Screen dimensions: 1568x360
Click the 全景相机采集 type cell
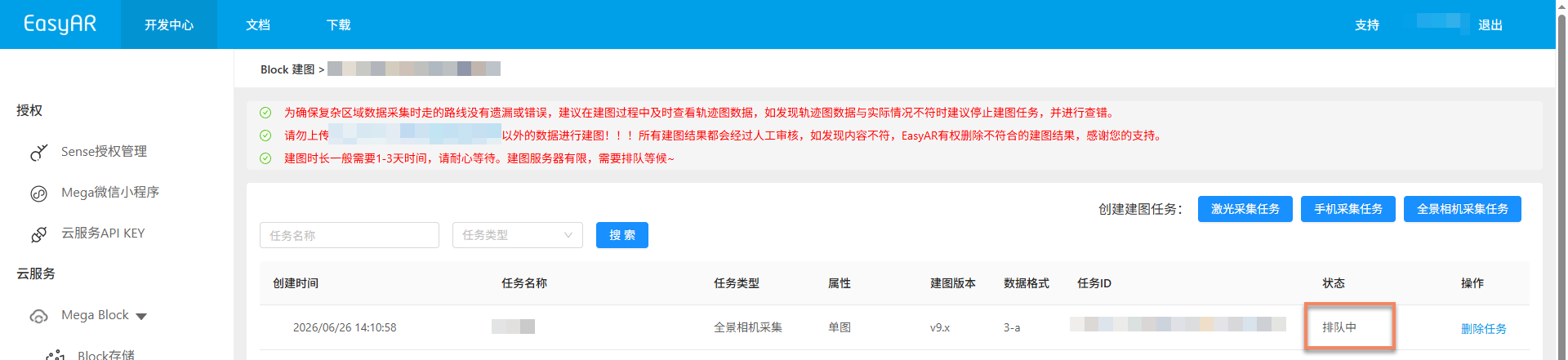(x=748, y=327)
